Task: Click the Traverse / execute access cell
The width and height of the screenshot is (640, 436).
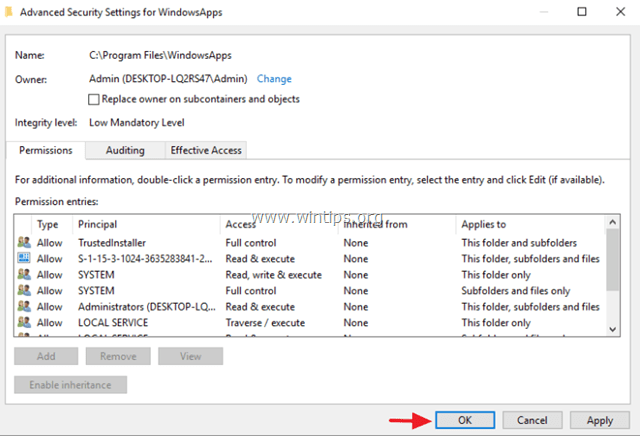Action: [x=265, y=323]
